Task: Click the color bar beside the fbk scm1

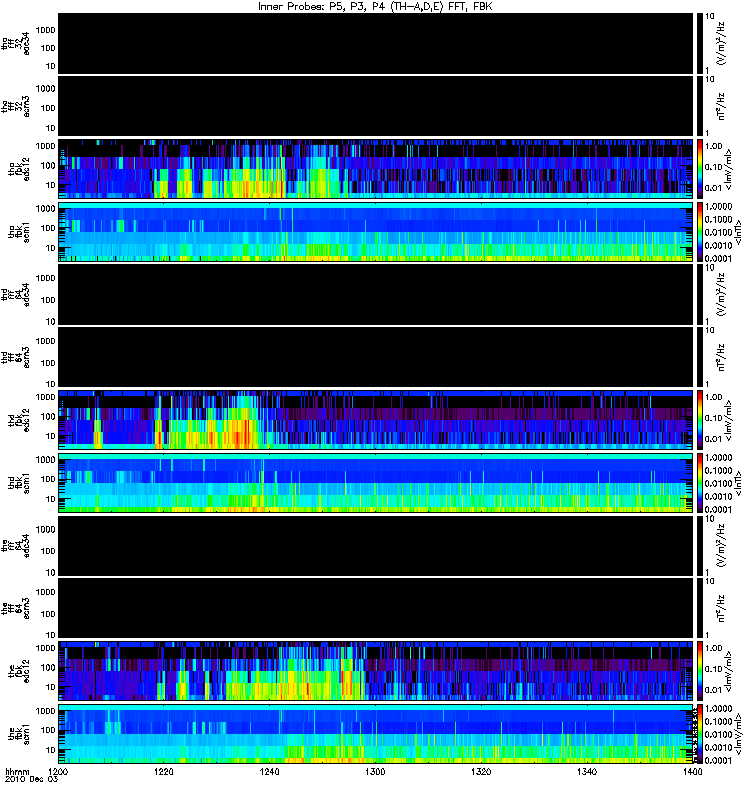Action: (x=700, y=734)
